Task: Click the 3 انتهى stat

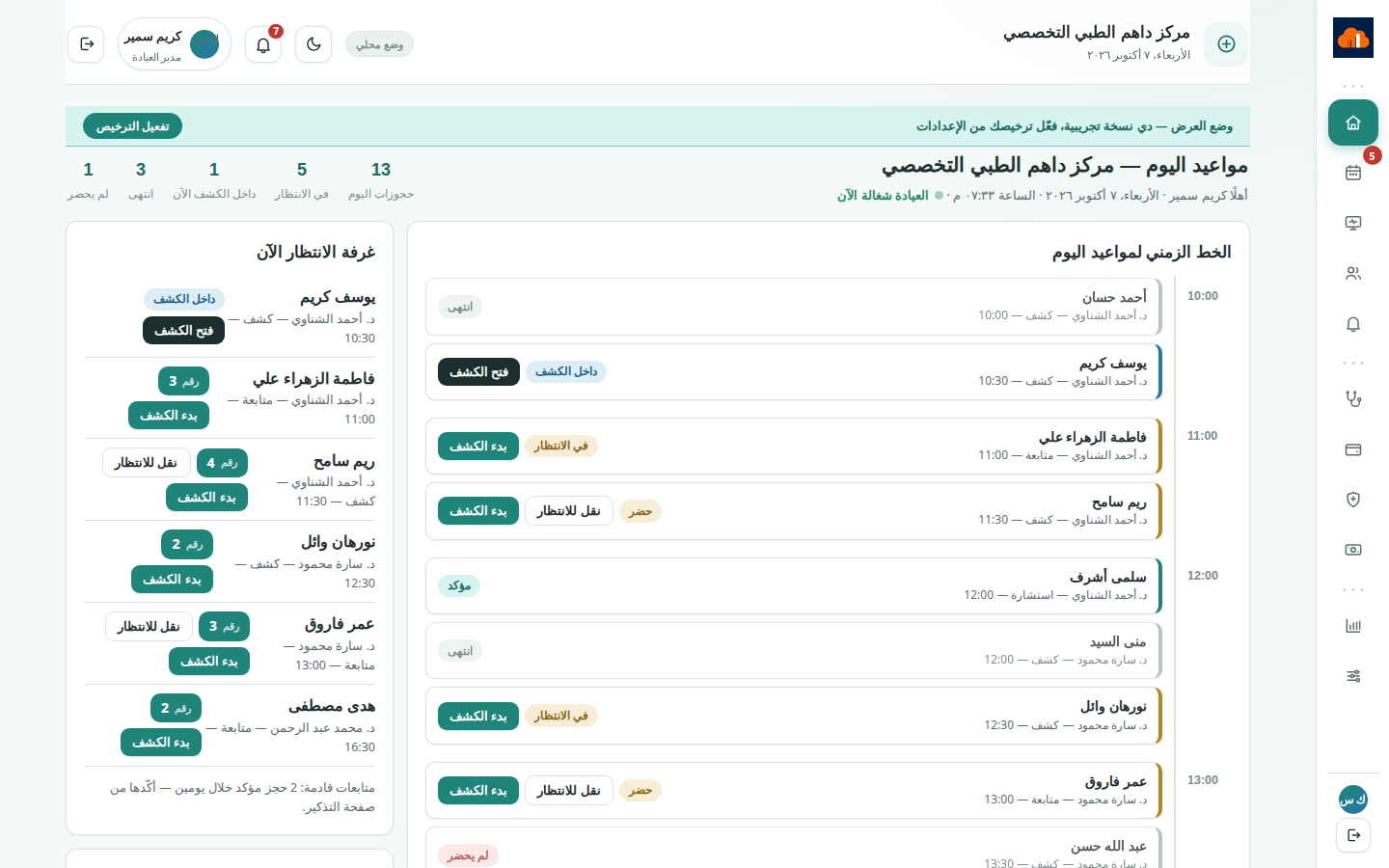Action: [x=141, y=180]
